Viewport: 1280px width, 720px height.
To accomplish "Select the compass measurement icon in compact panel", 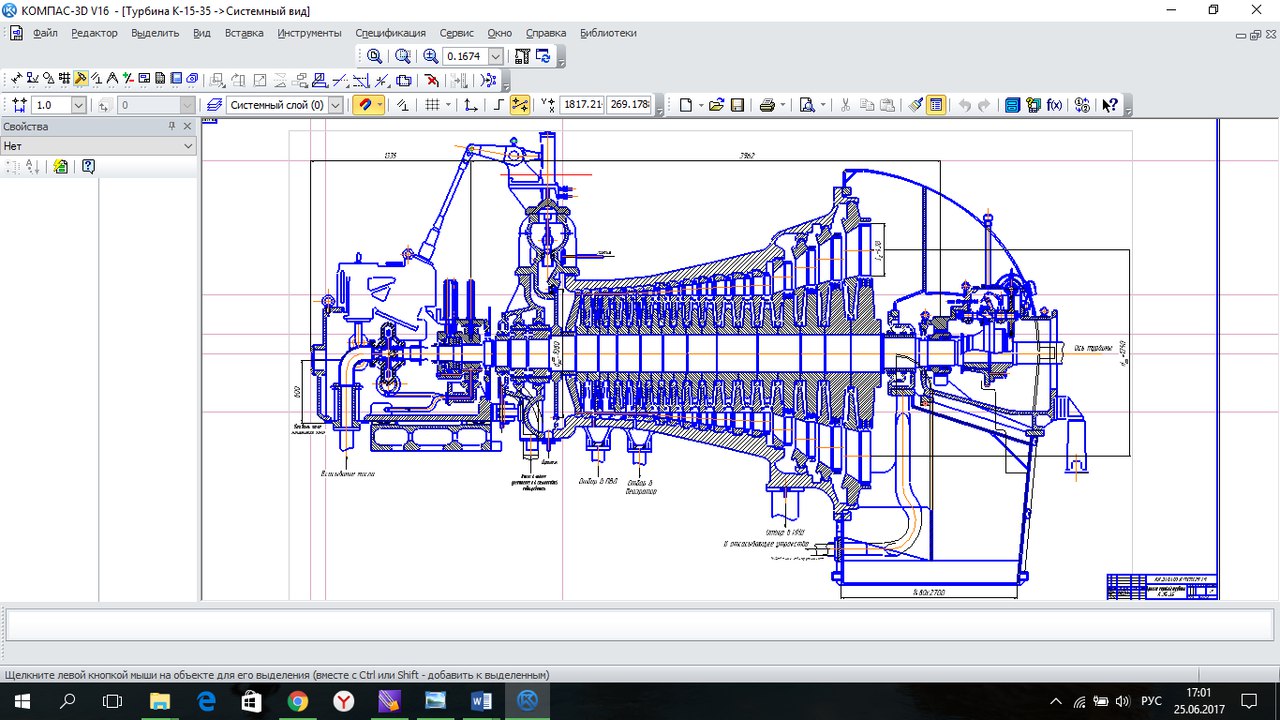I will click(112, 79).
